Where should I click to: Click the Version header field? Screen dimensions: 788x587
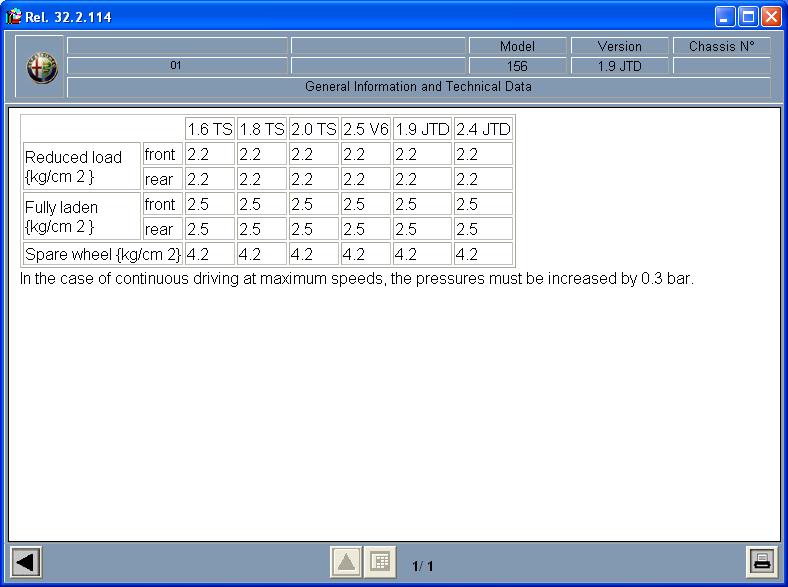[x=619, y=46]
